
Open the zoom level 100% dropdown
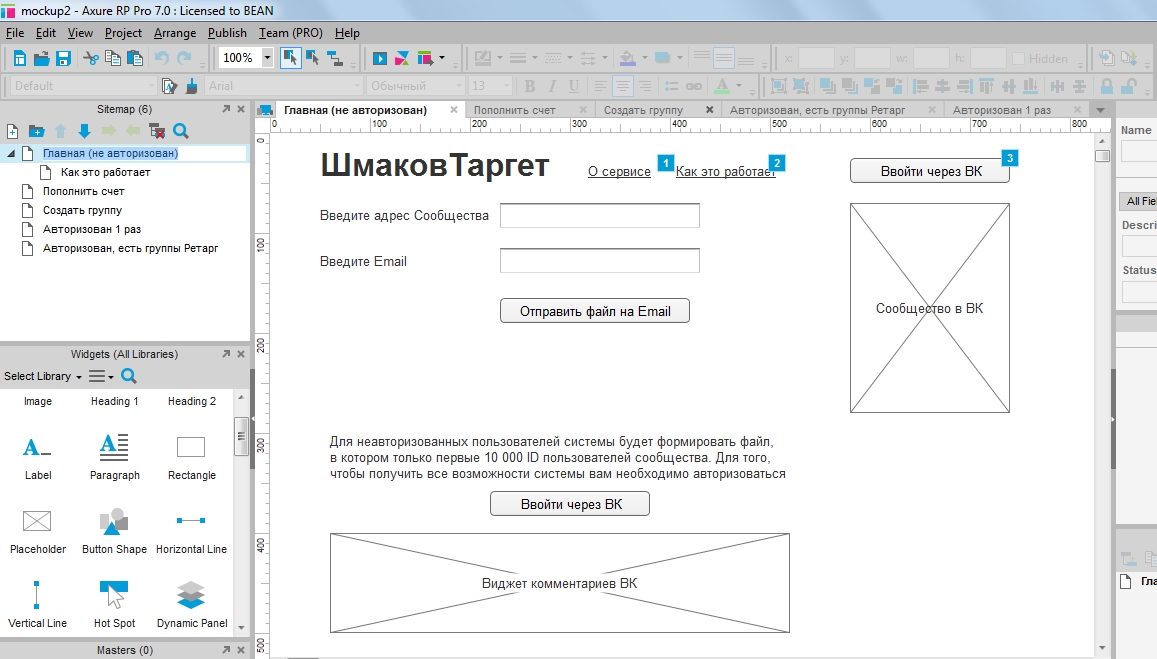click(x=267, y=58)
